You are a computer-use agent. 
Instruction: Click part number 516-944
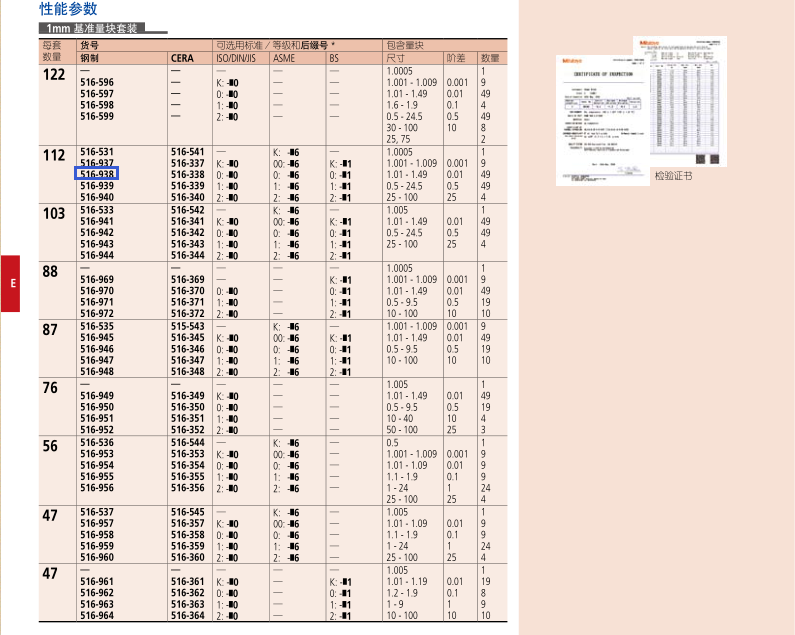[x=97, y=255]
